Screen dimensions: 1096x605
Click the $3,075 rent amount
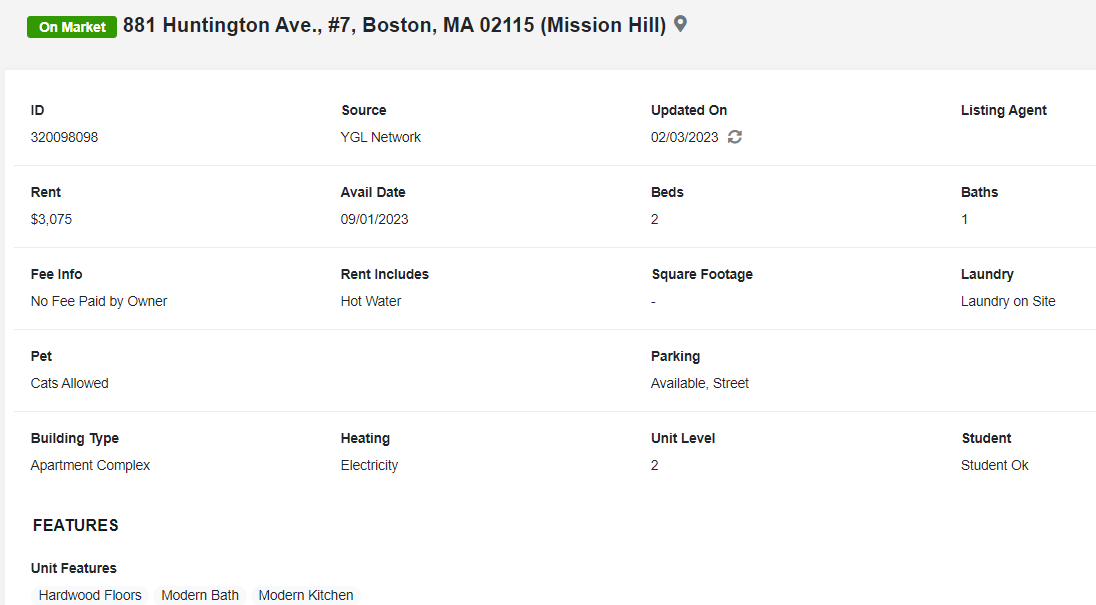[x=51, y=219]
